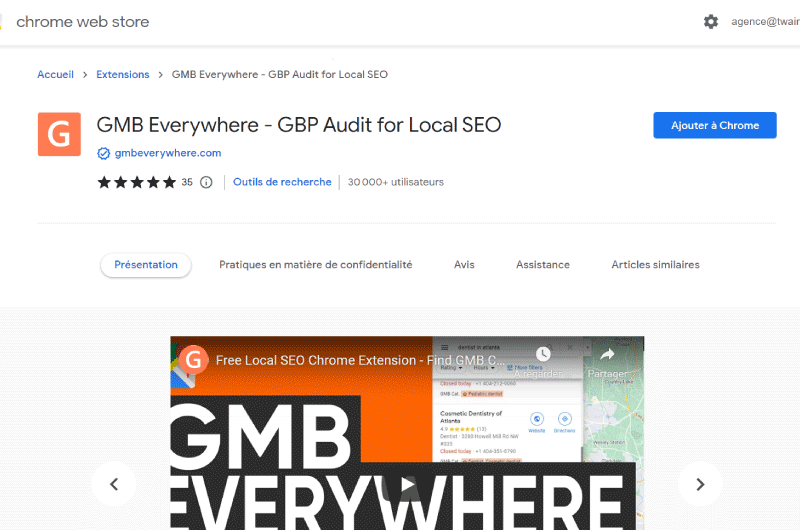Click the Watch later clock icon

[x=543, y=355]
